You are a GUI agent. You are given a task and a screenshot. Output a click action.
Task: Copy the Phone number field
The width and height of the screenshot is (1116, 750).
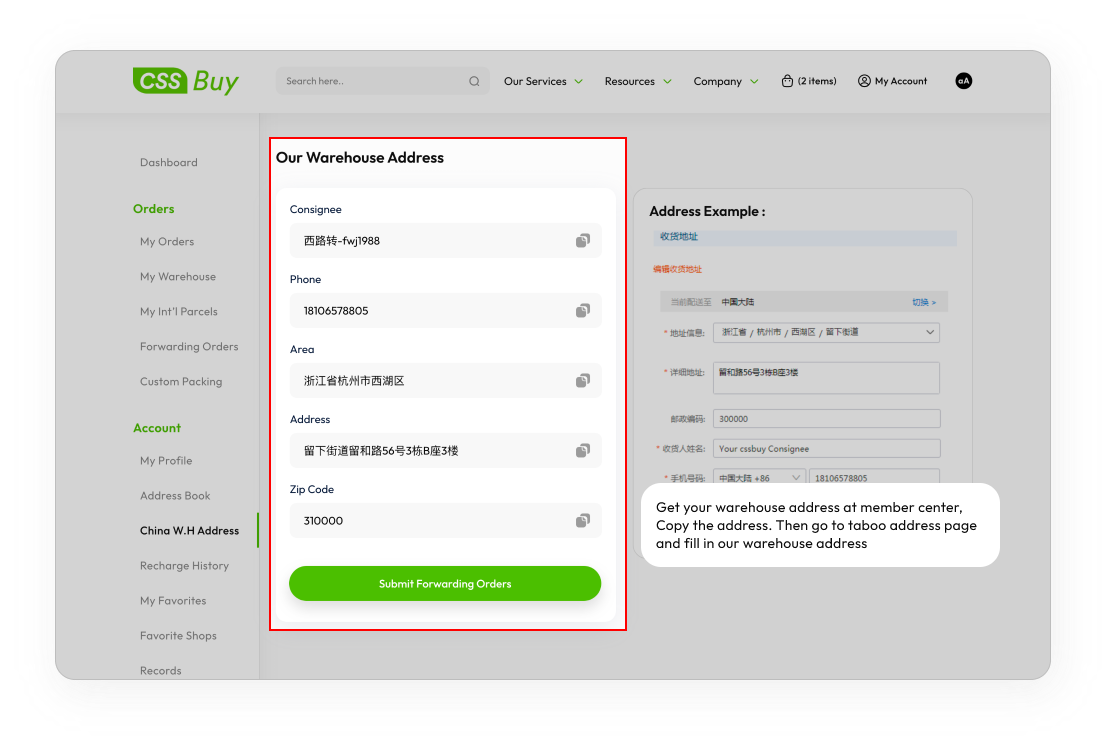click(x=582, y=311)
